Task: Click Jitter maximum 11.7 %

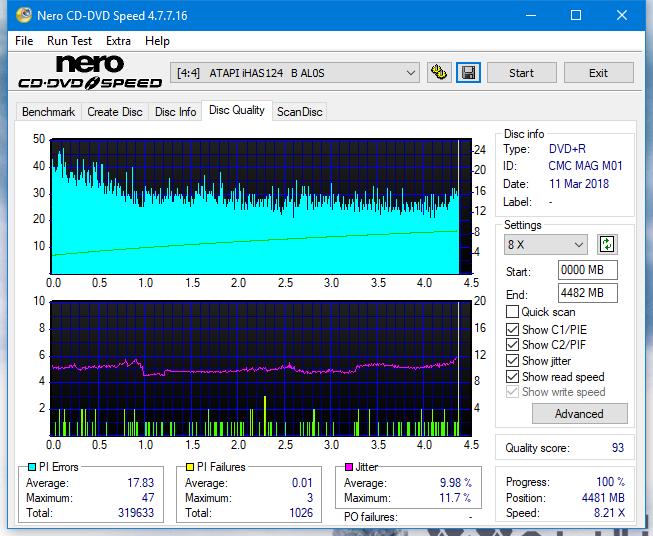Action: tap(456, 498)
